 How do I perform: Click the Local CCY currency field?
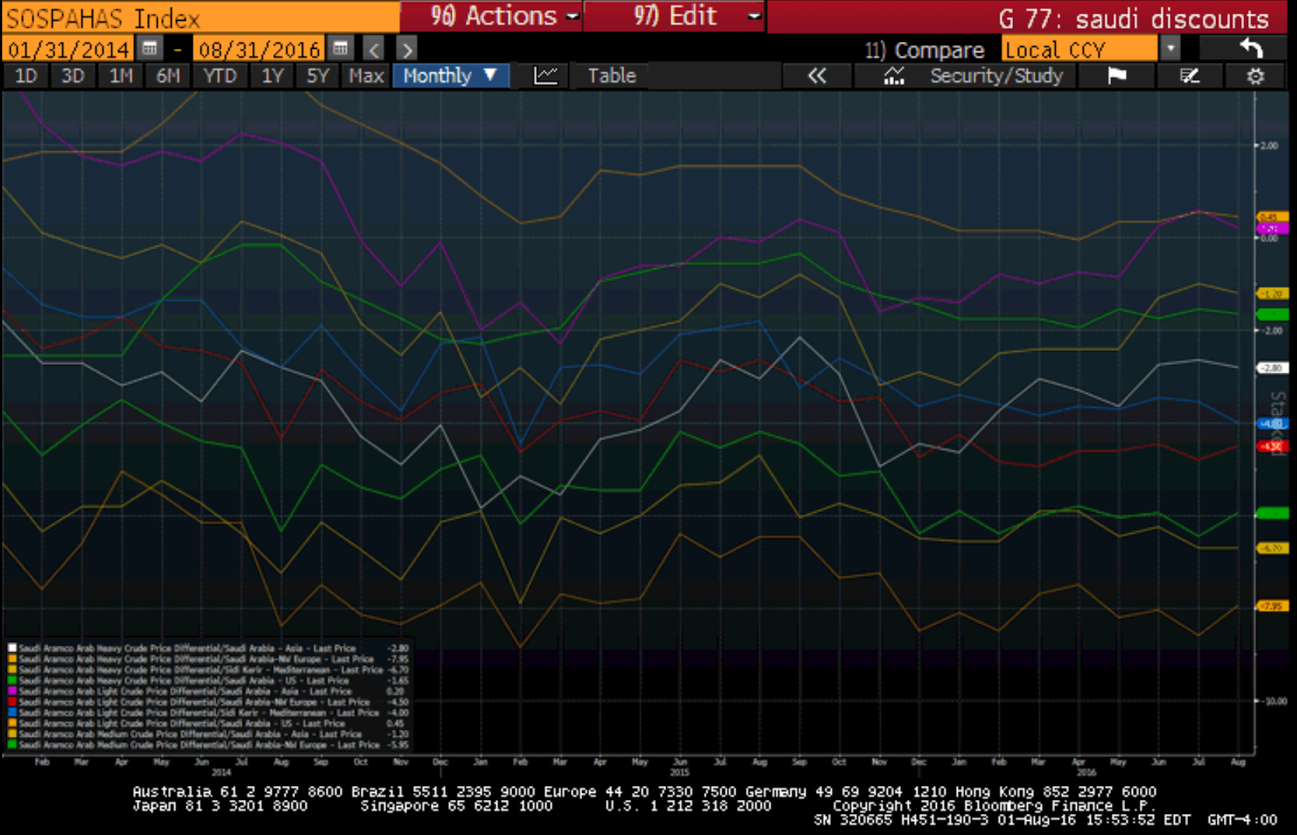pos(1079,48)
